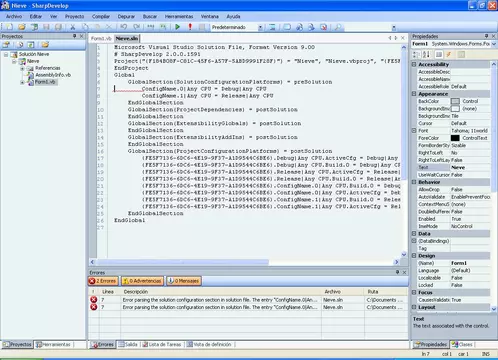Collapse the Data property category
The width and height of the screenshot is (498, 360).
[414, 233]
